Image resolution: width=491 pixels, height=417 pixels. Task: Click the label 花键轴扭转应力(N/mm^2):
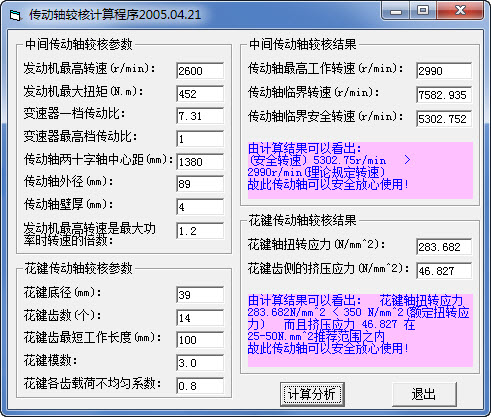pyautogui.click(x=317, y=245)
